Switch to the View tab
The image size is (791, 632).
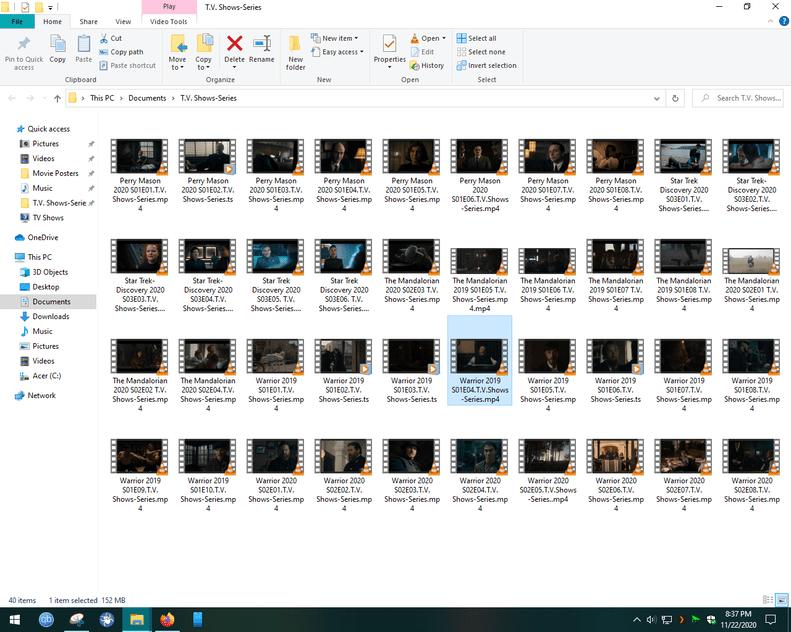coord(123,22)
